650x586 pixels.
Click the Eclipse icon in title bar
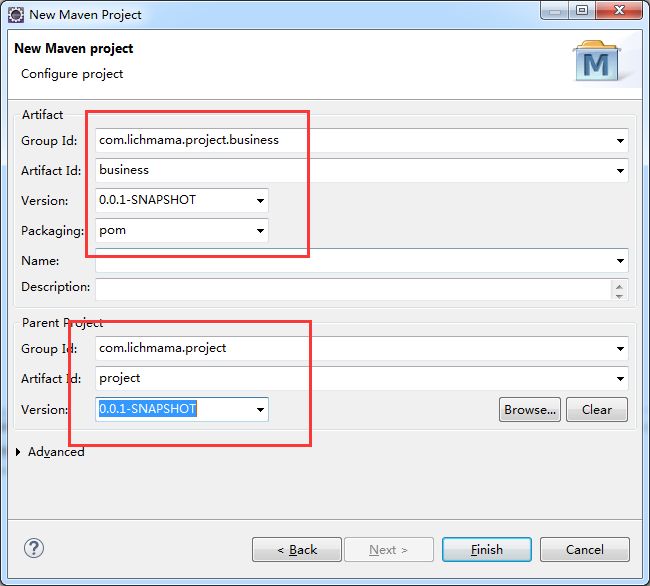(x=16, y=15)
